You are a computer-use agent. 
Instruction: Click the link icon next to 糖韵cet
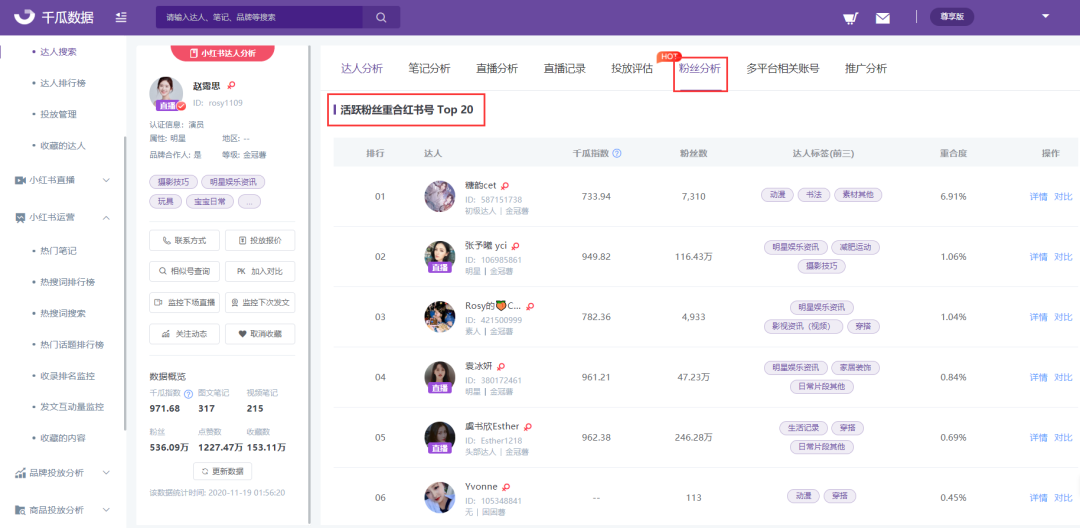[505, 187]
